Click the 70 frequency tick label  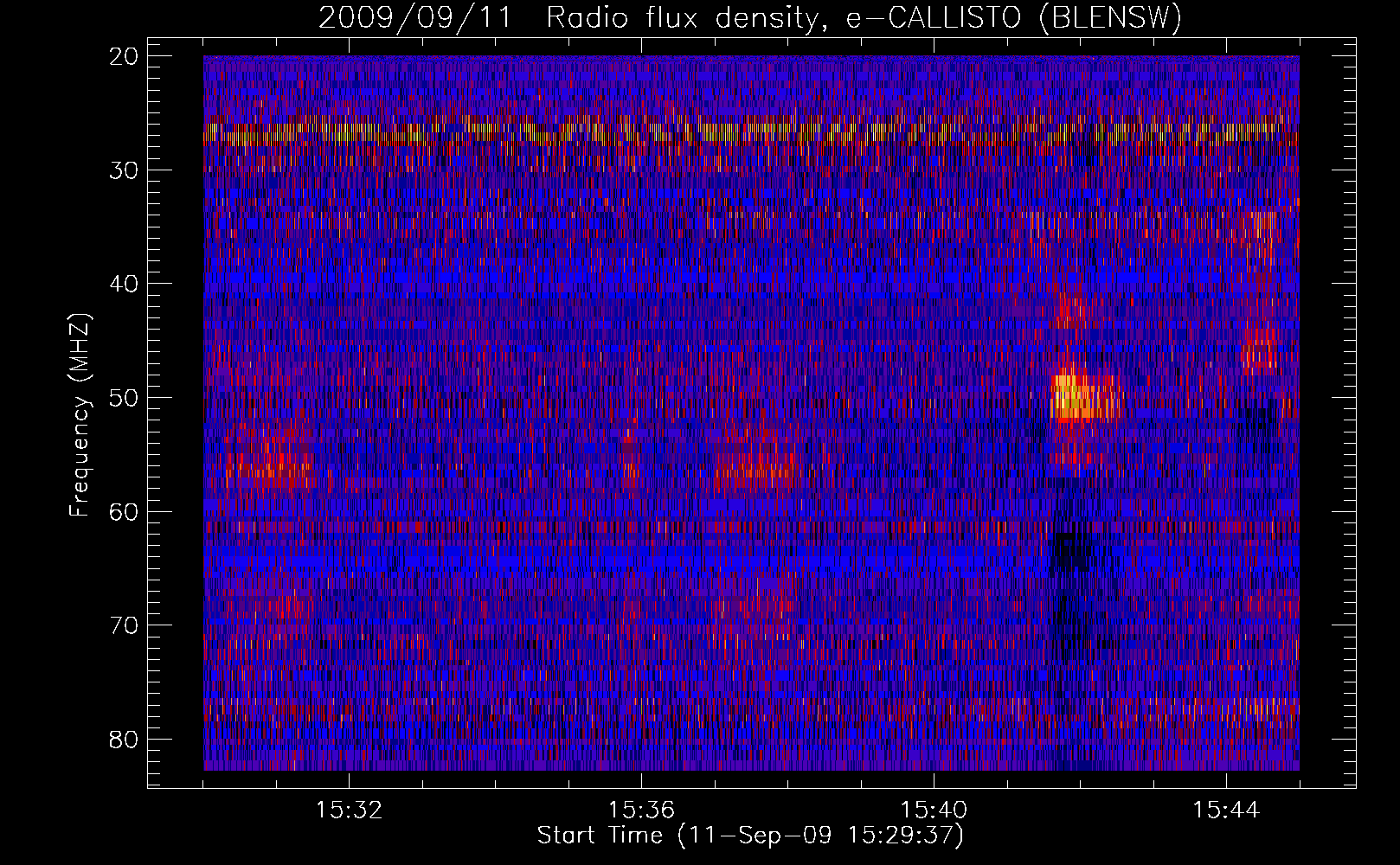pos(125,625)
